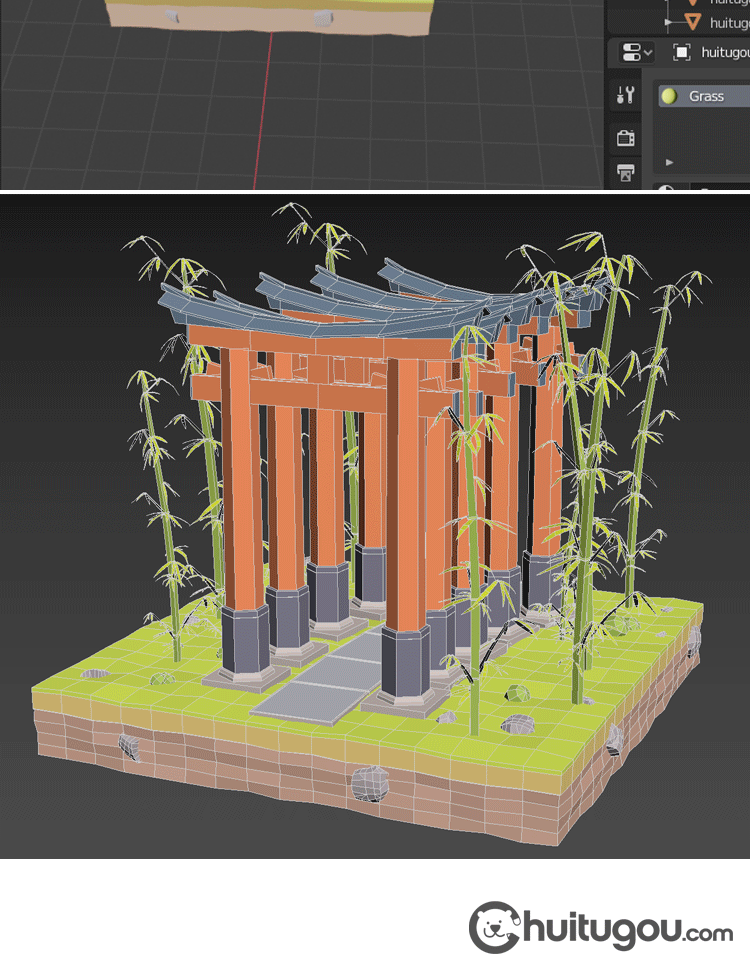Viewport: 750px width, 960px height.
Task: Click the bear logo icon
Action: click(x=494, y=927)
